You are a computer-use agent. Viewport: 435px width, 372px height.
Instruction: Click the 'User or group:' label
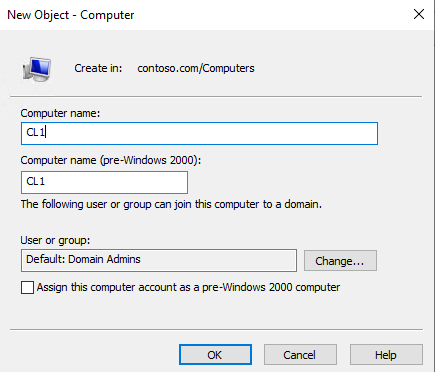(x=55, y=240)
